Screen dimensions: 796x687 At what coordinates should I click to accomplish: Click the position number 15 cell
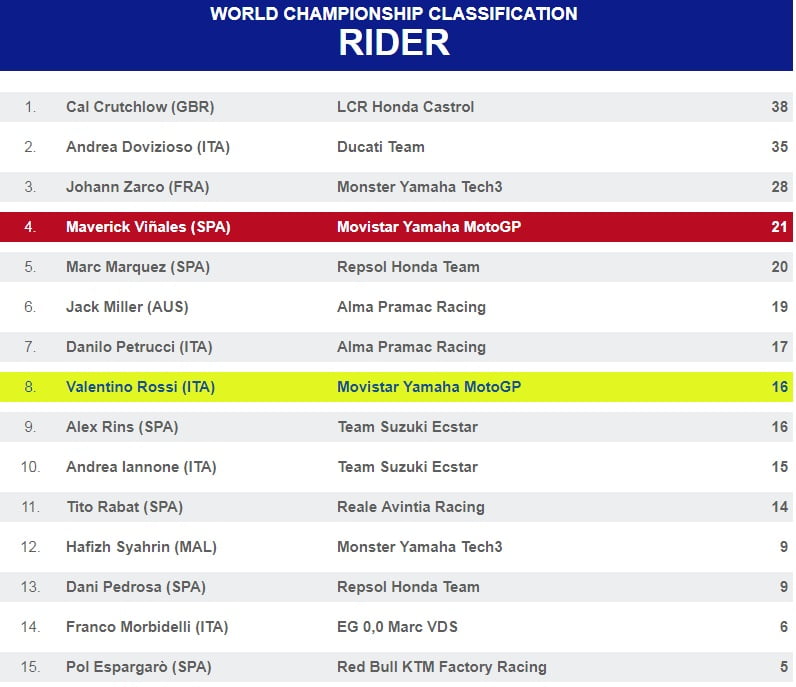(x=30, y=667)
